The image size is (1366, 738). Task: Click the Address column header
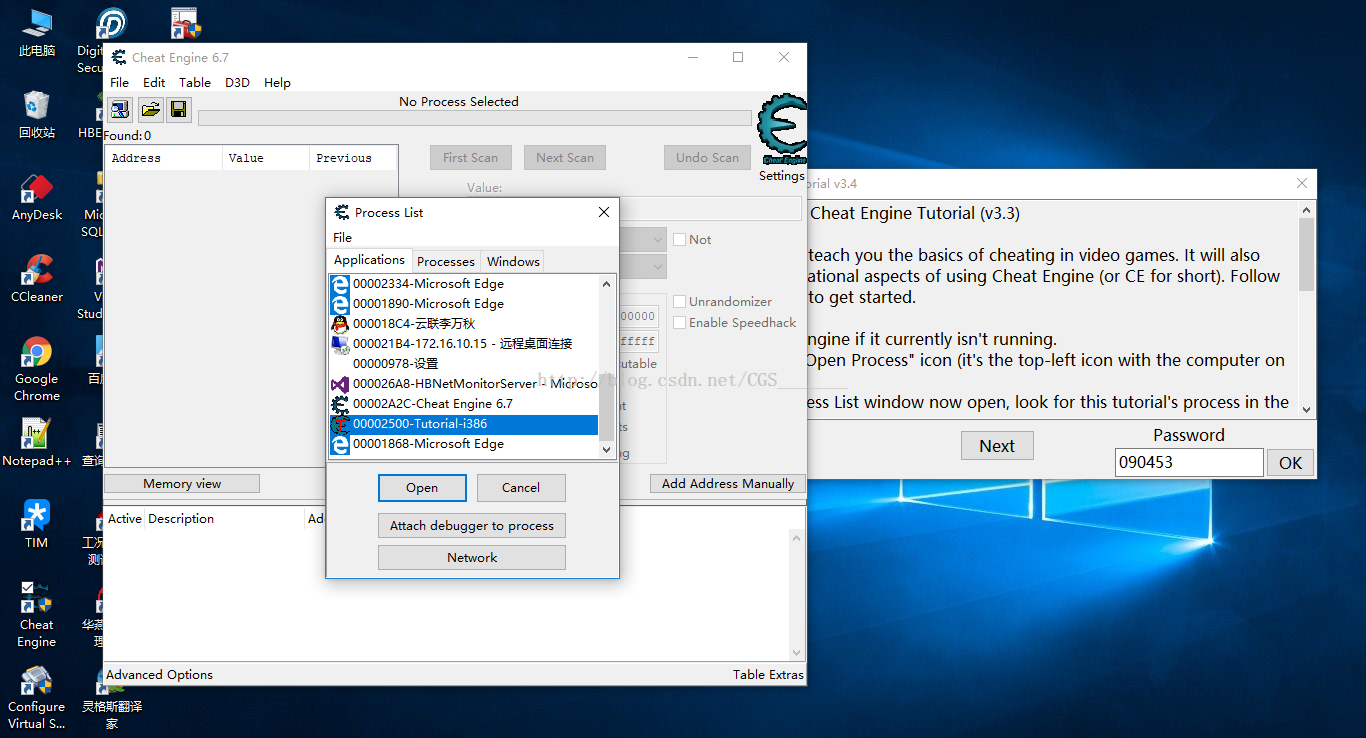(163, 158)
